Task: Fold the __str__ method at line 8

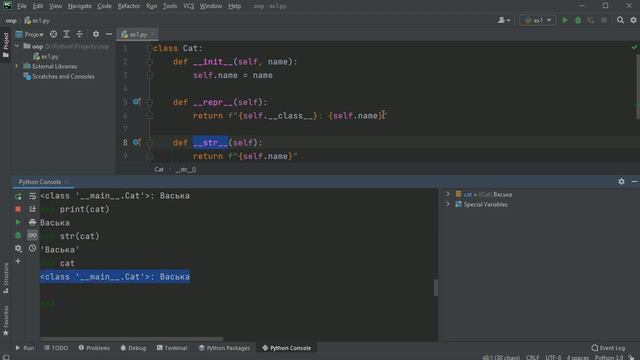Action: (x=150, y=142)
